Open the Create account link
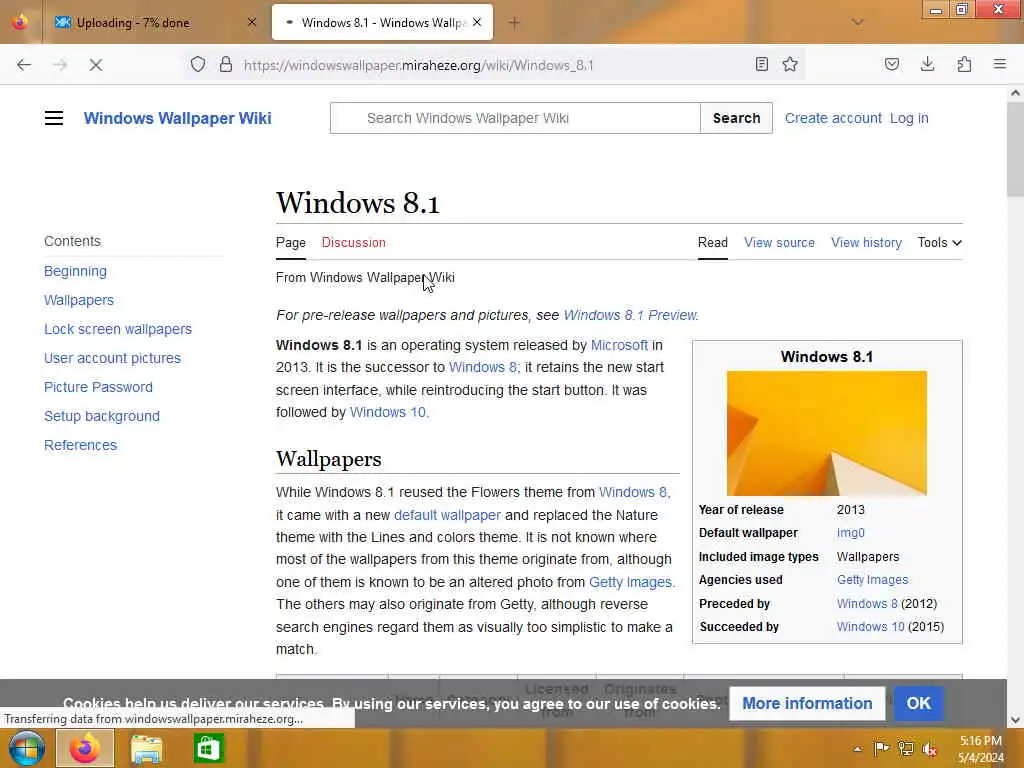 click(833, 118)
